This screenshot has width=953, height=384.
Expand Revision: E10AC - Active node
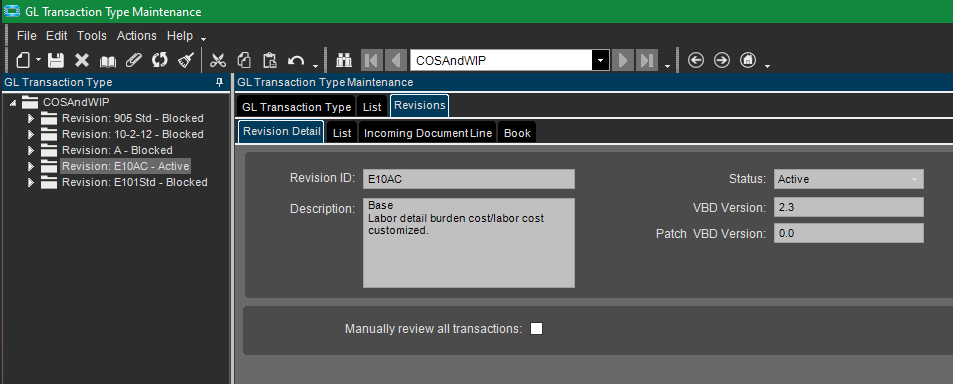click(31, 166)
